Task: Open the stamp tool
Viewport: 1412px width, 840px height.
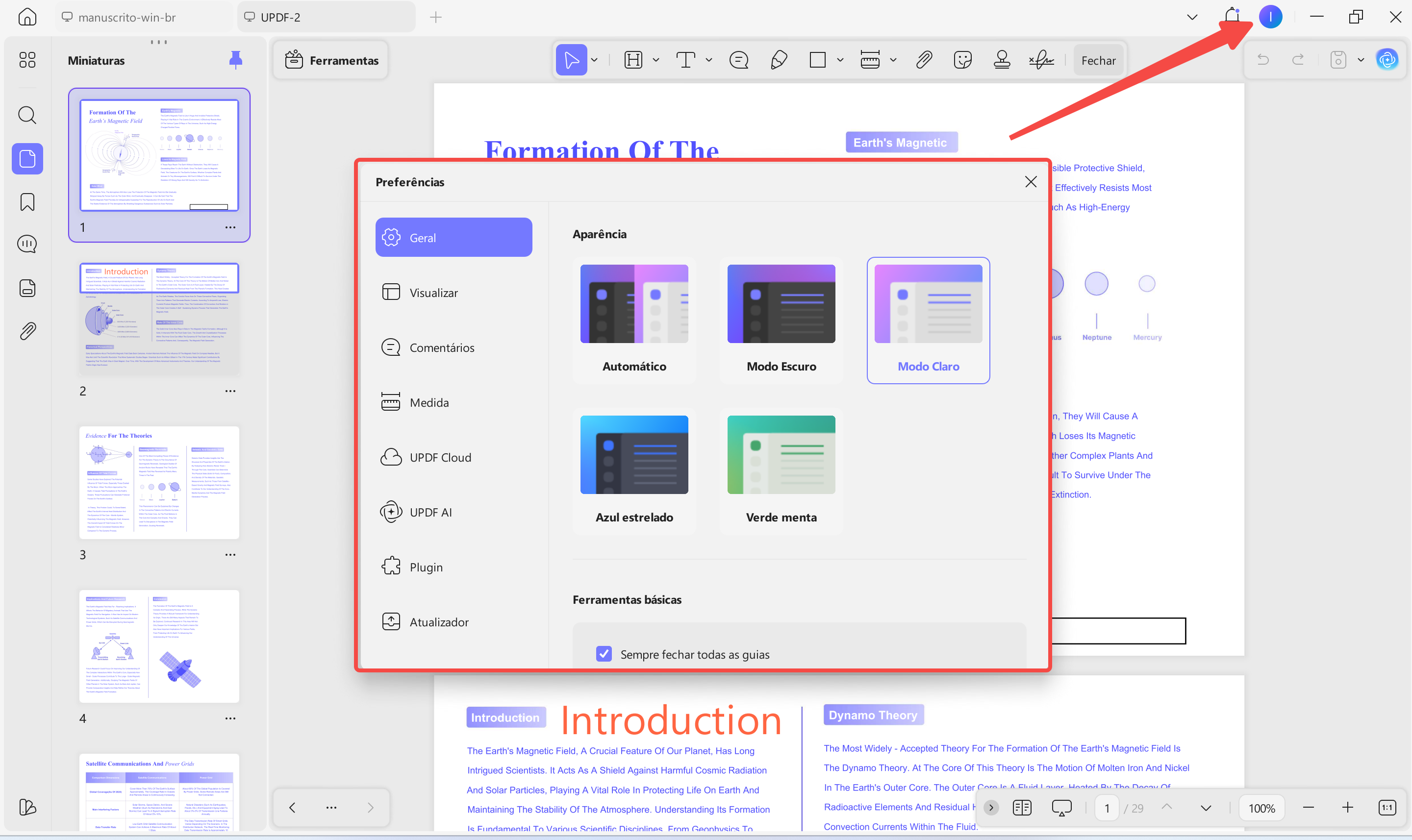Action: (1002, 60)
